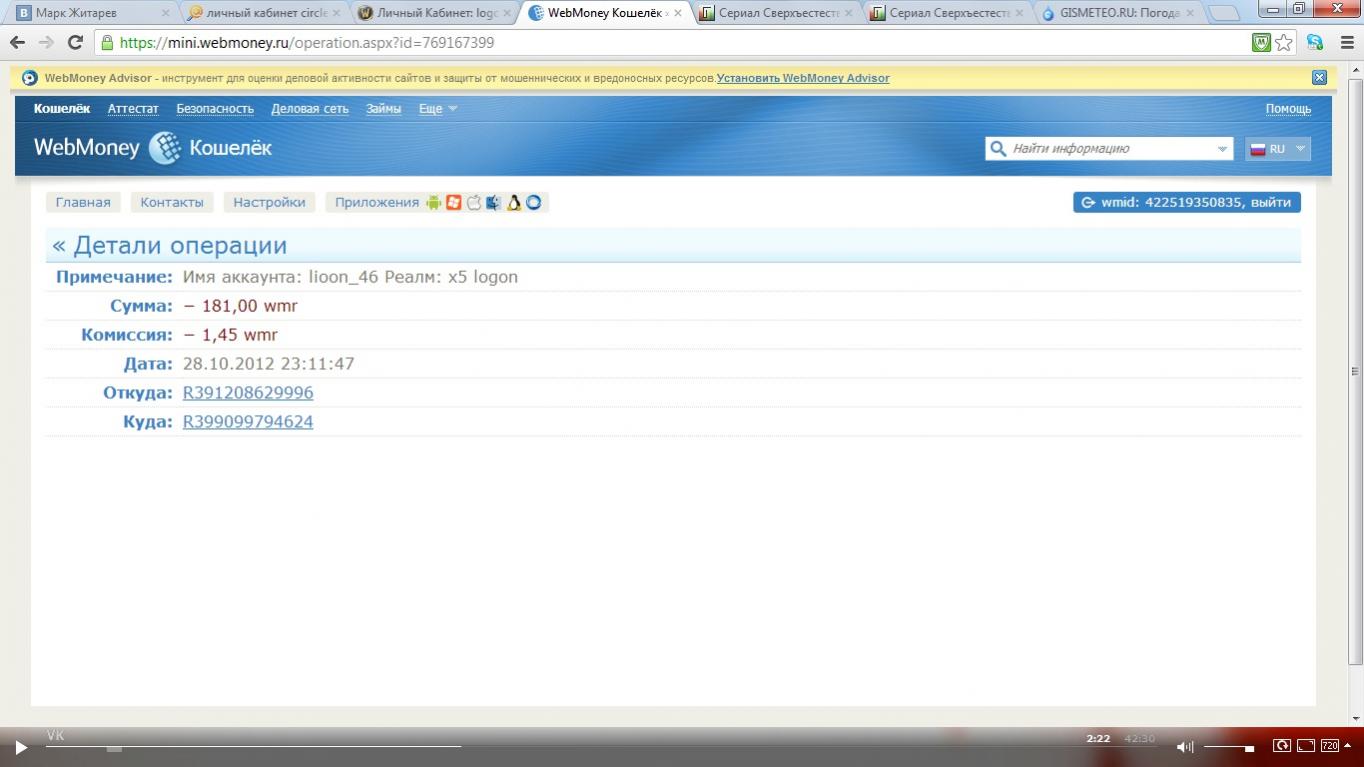Viewport: 1364px width, 767px height.
Task: Click the green shield extension icon
Action: pos(1261,43)
